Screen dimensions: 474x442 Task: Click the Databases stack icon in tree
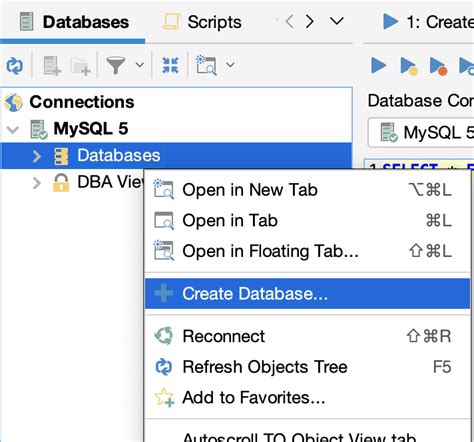[61, 156]
